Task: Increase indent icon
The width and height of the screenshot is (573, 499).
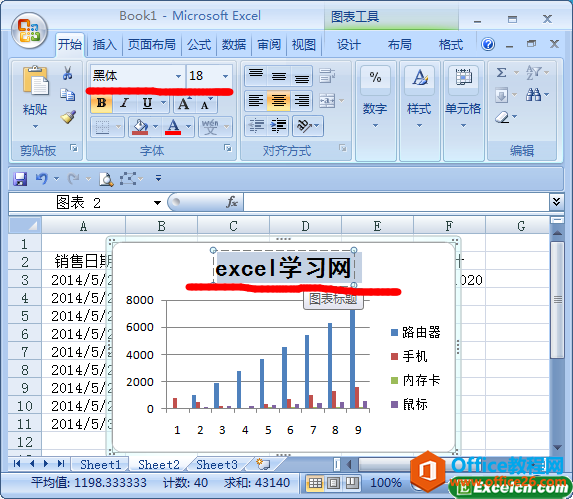Action: coord(278,126)
